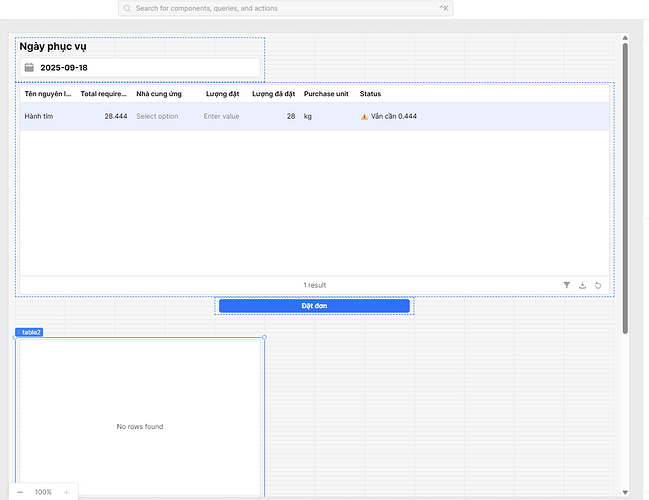Click the zoom in plus icon
Screen dimensions: 649x500
coord(66,492)
